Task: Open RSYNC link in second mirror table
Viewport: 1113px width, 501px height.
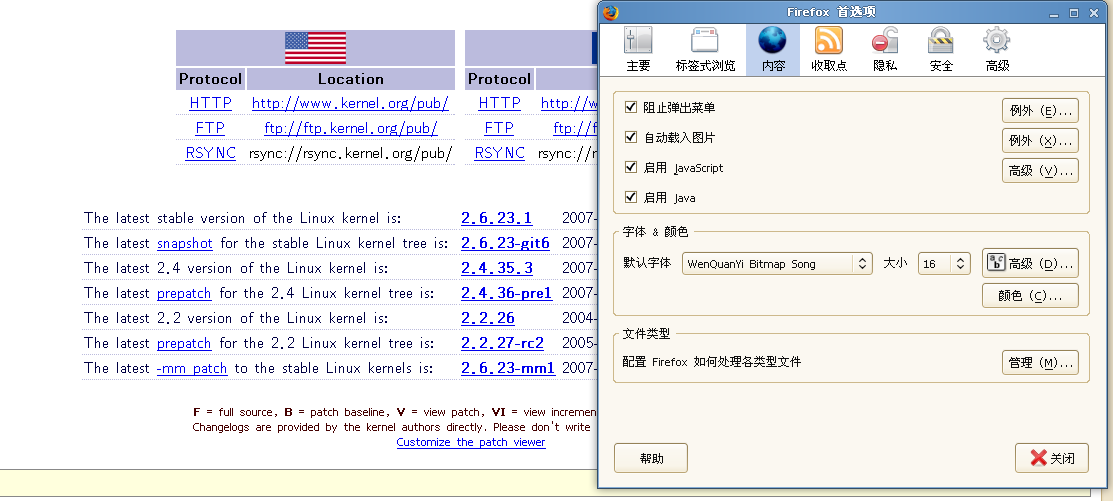Action: [499, 153]
